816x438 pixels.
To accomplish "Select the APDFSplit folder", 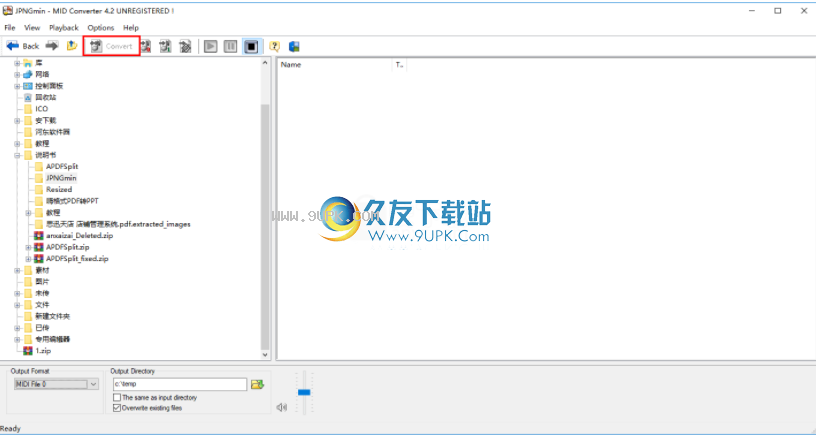I will (62, 166).
